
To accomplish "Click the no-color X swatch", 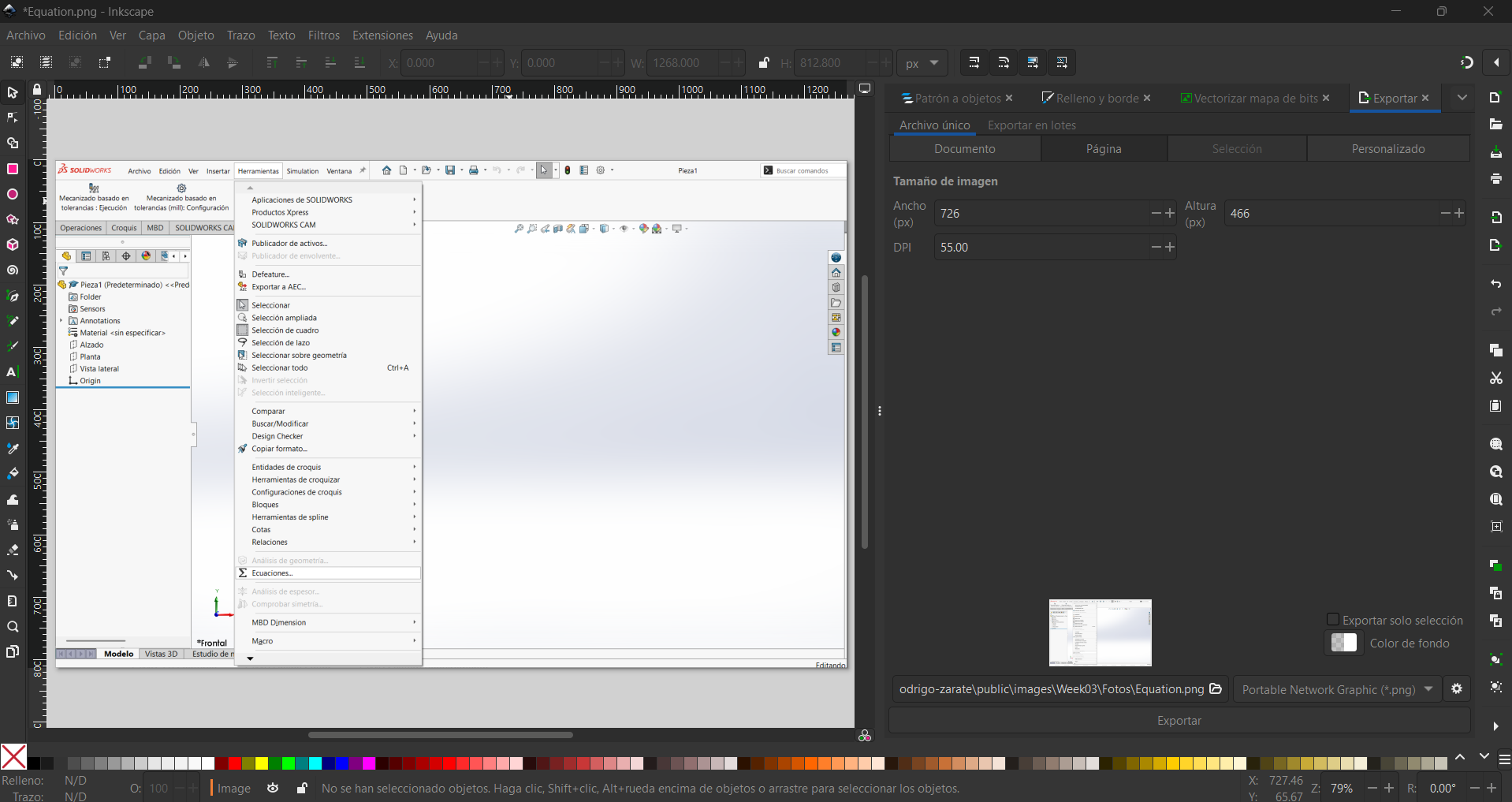I will click(13, 757).
